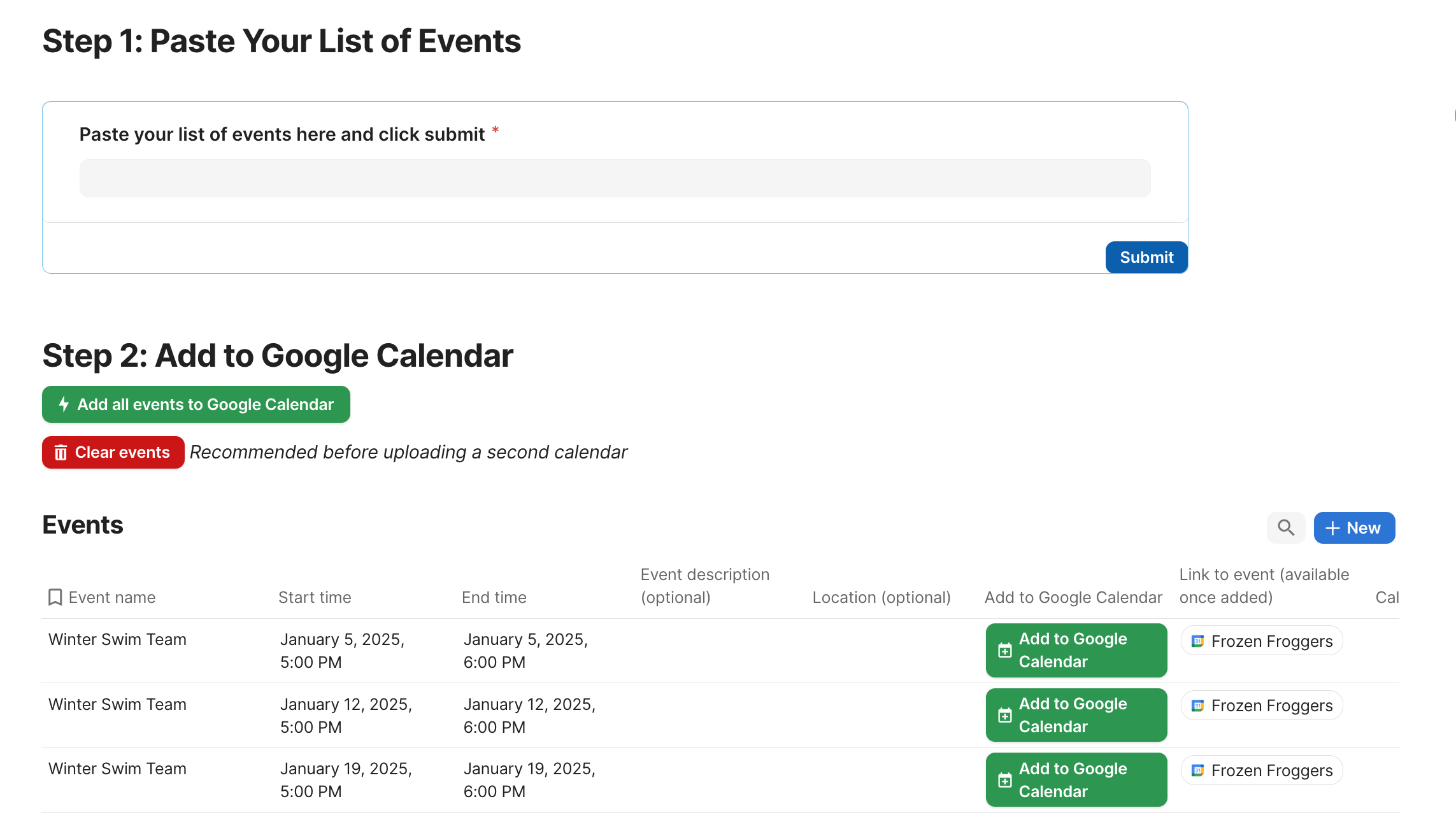1456x815 pixels.
Task: Click the January 19 start time cell
Action: (346, 780)
